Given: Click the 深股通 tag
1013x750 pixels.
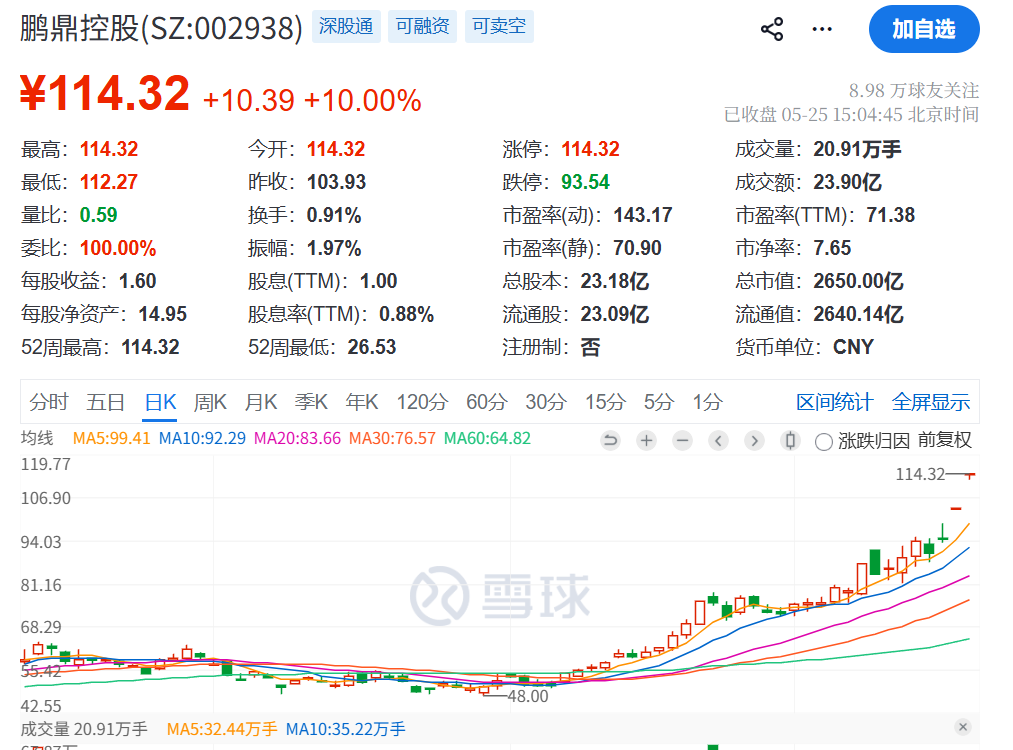Looking at the screenshot, I should 346,26.
